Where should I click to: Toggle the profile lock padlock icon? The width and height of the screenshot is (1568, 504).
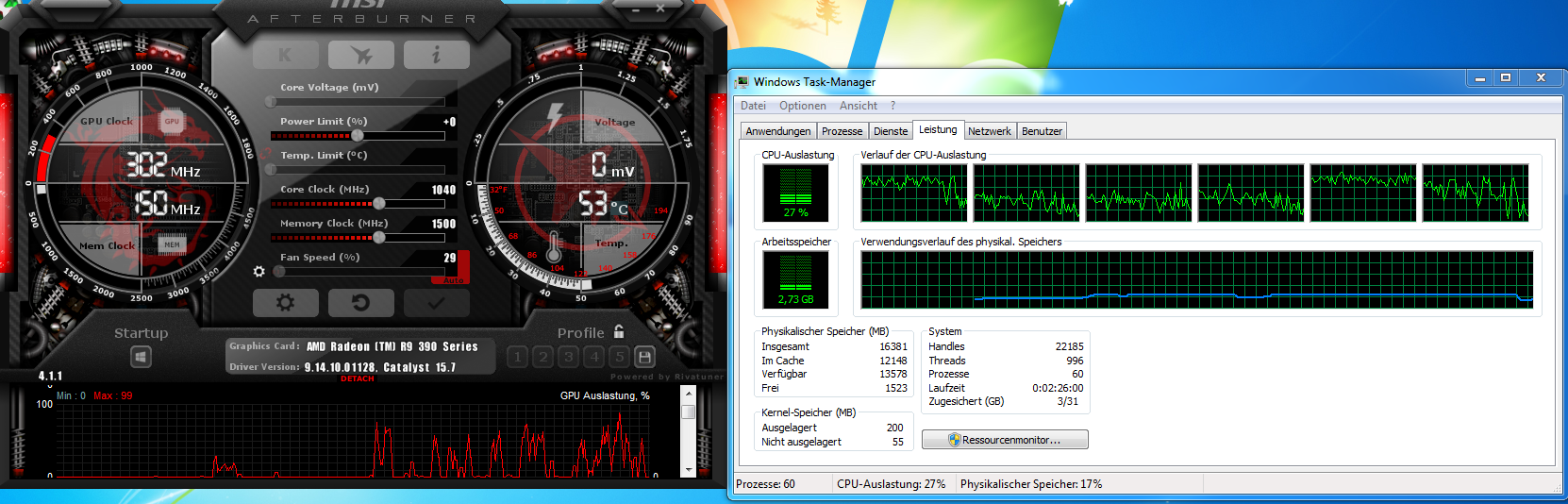click(619, 331)
